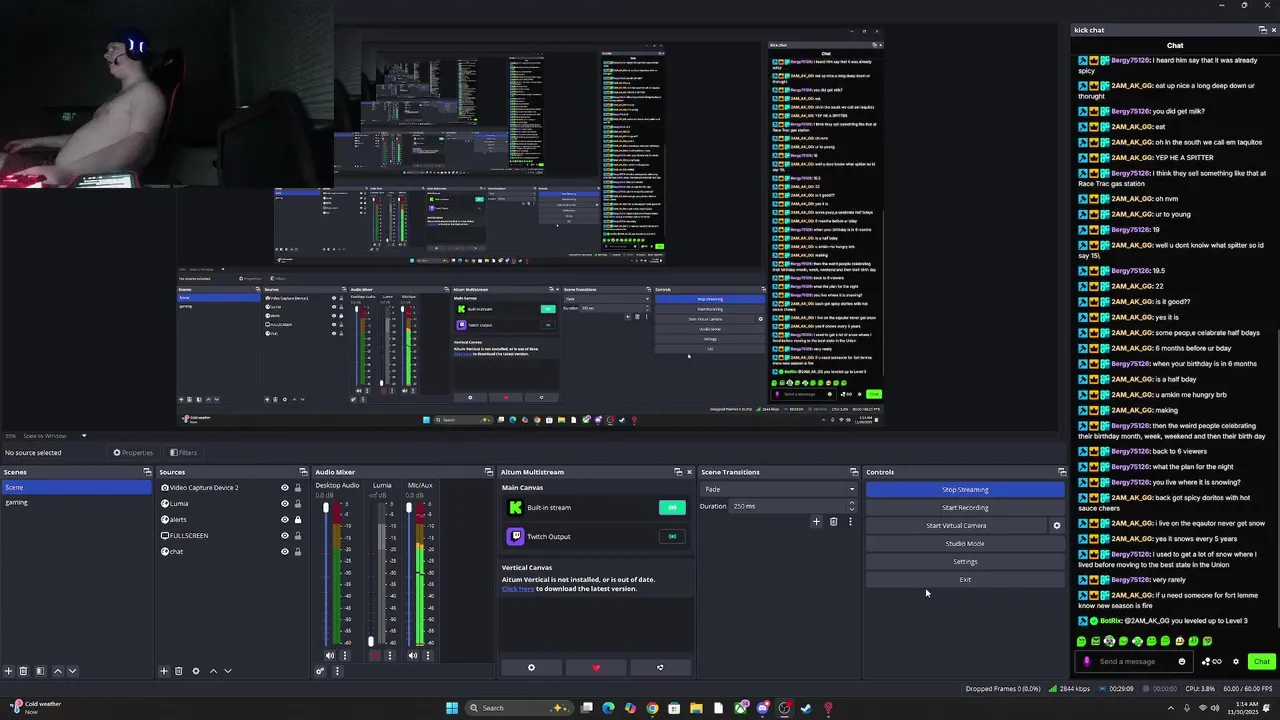
Task: Remove transition with trash icon in Scene Transitions
Action: 833,522
